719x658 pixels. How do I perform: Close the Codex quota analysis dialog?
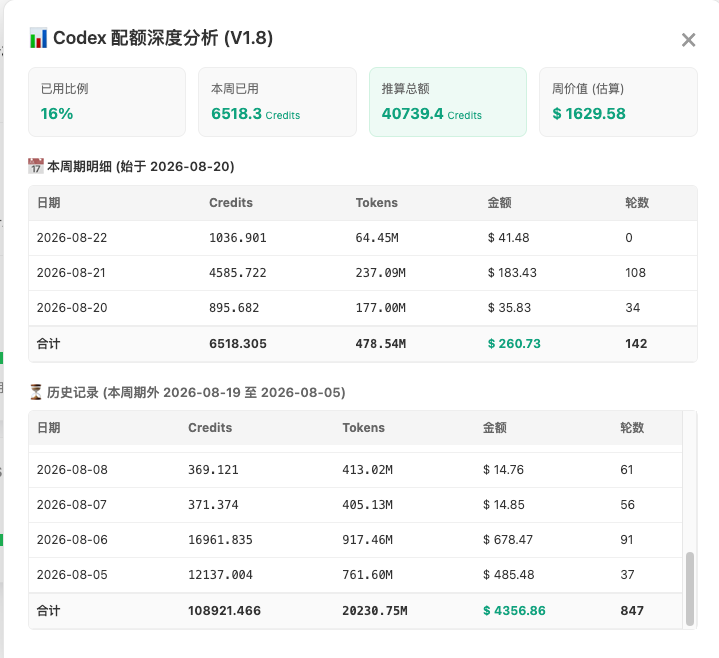pyautogui.click(x=688, y=40)
